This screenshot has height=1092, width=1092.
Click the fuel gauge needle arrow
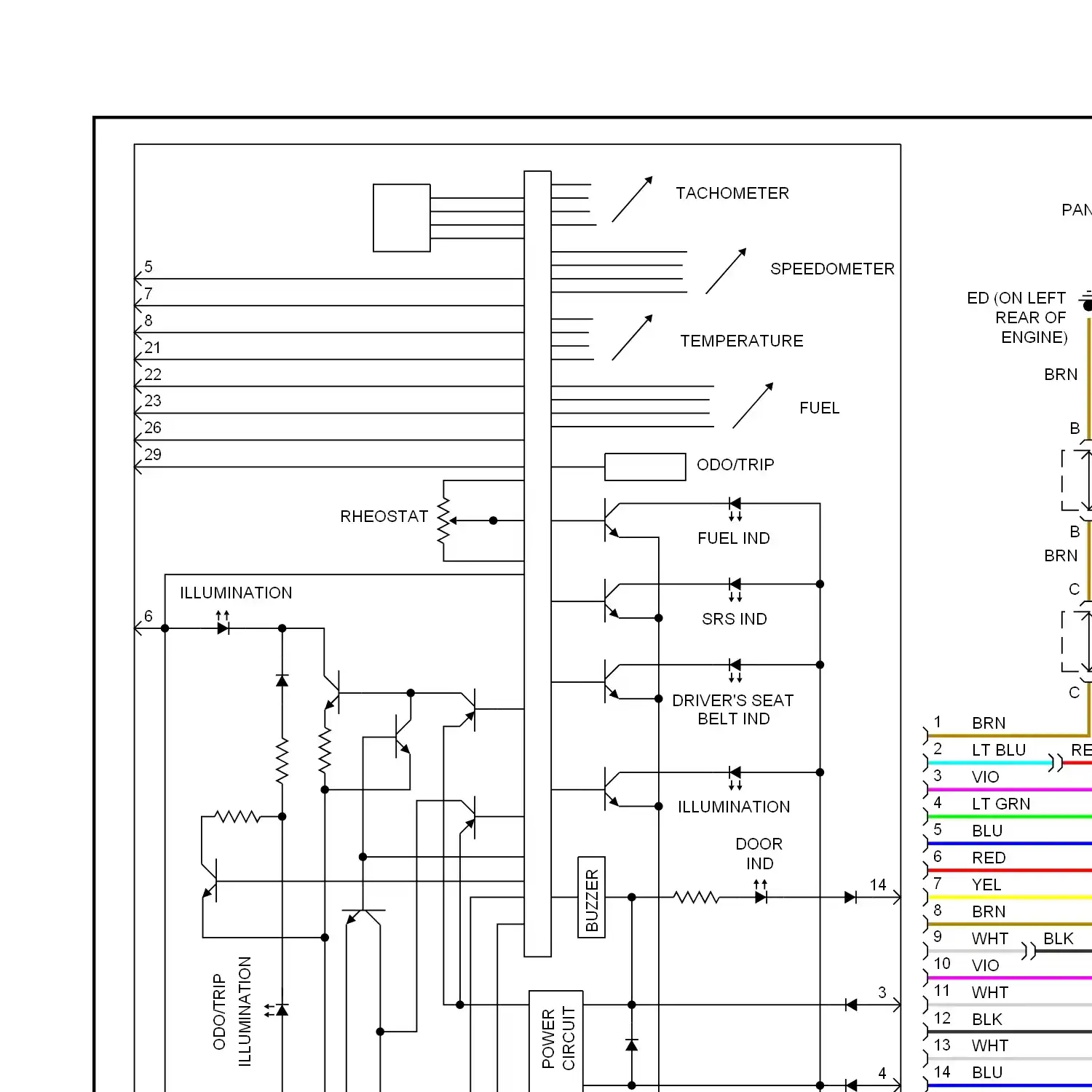pos(753,405)
